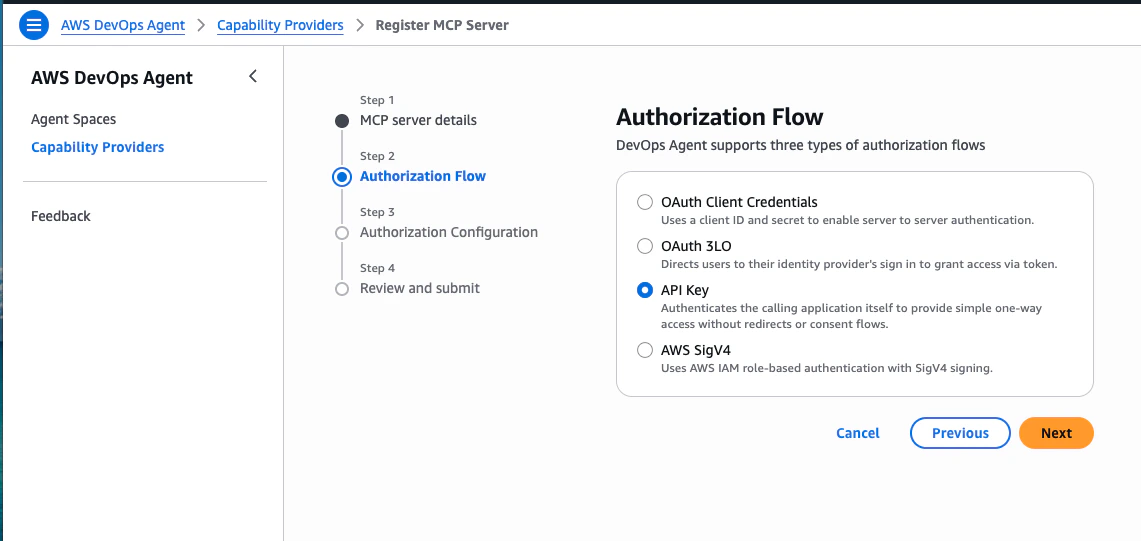Open Agent Spaces in sidebar

[73, 119]
